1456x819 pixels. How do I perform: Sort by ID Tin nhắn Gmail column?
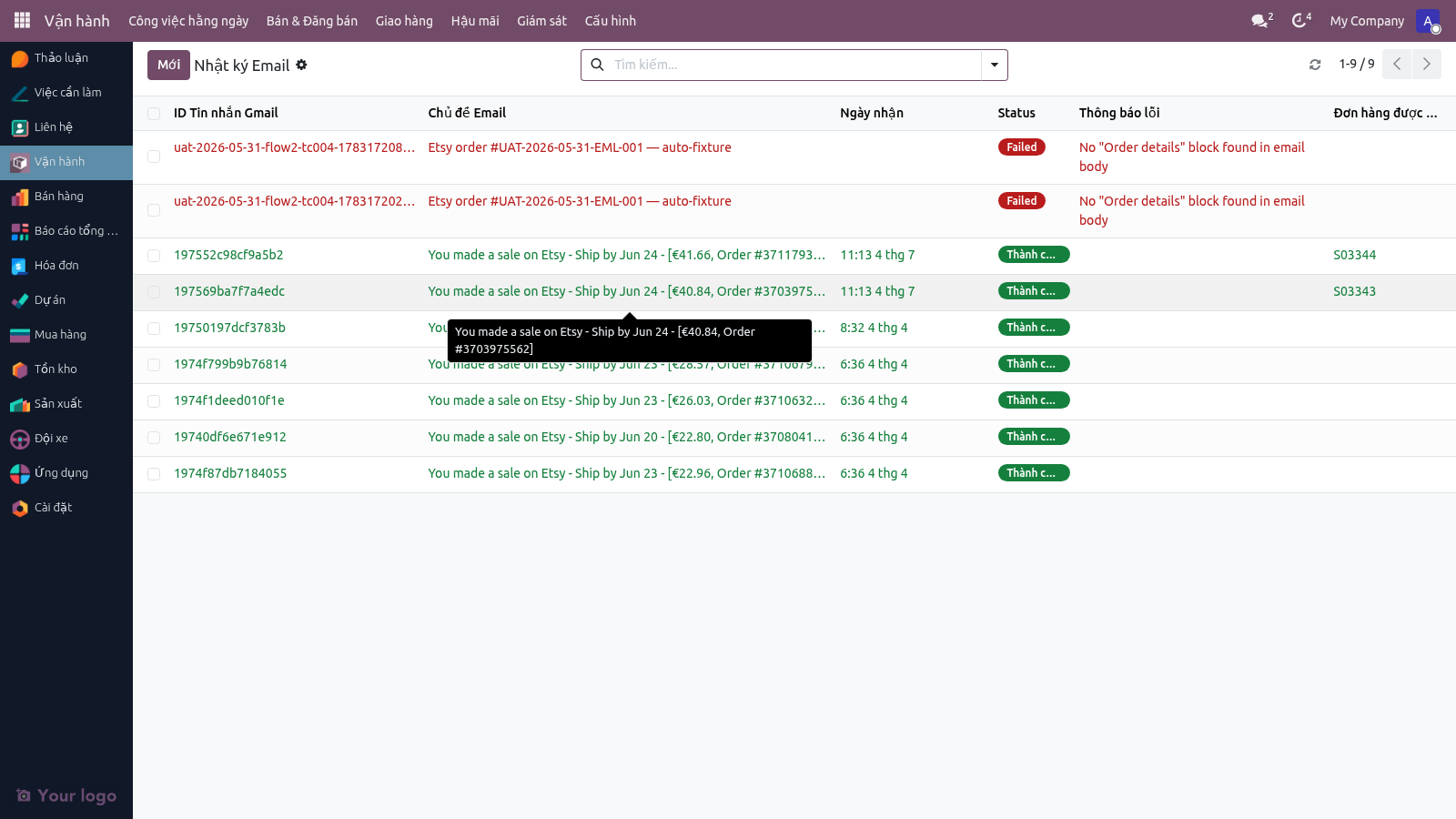(x=226, y=113)
